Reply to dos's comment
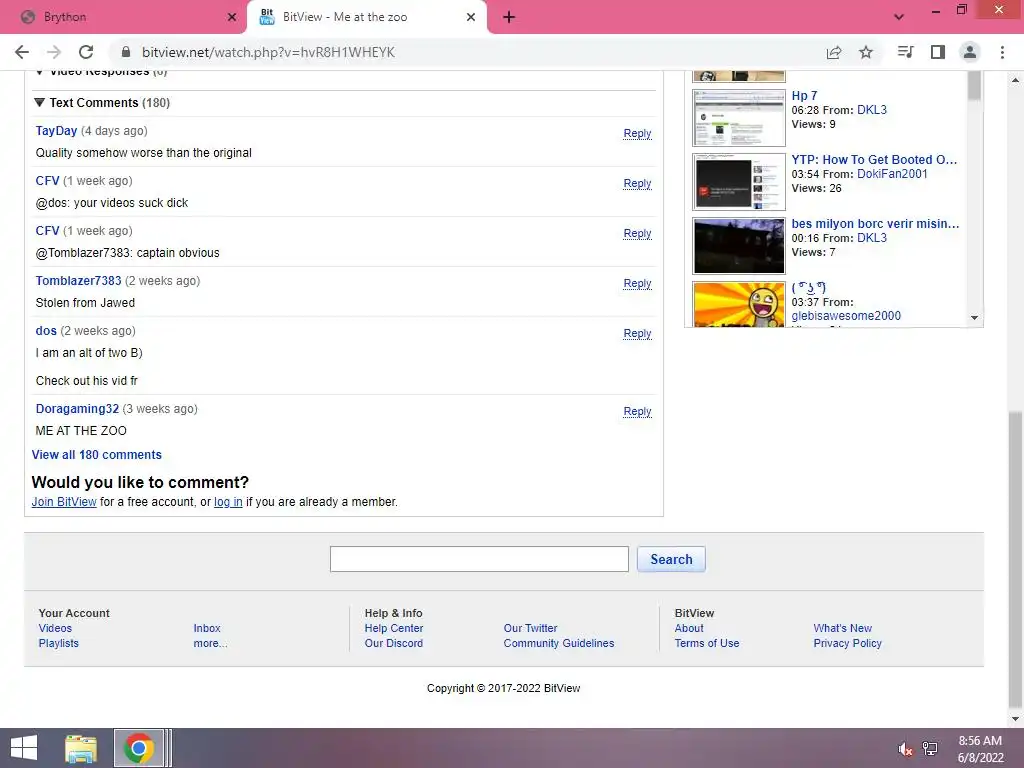 click(637, 333)
